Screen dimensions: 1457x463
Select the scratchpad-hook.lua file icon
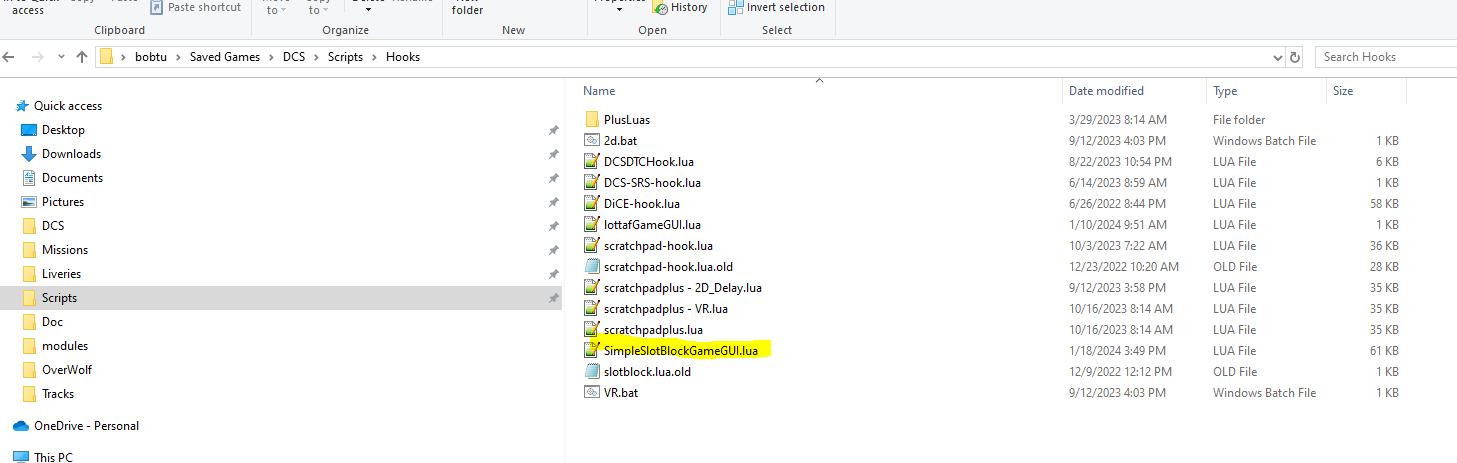pyautogui.click(x=592, y=246)
